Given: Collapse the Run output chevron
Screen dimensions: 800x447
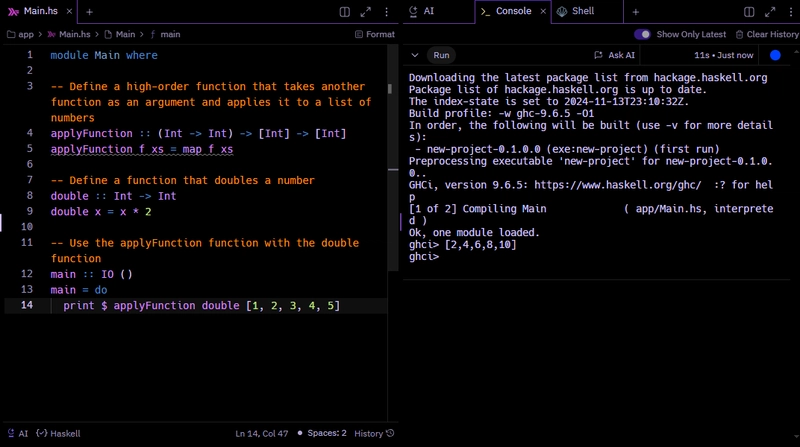Looking at the screenshot, I should tap(415, 55).
